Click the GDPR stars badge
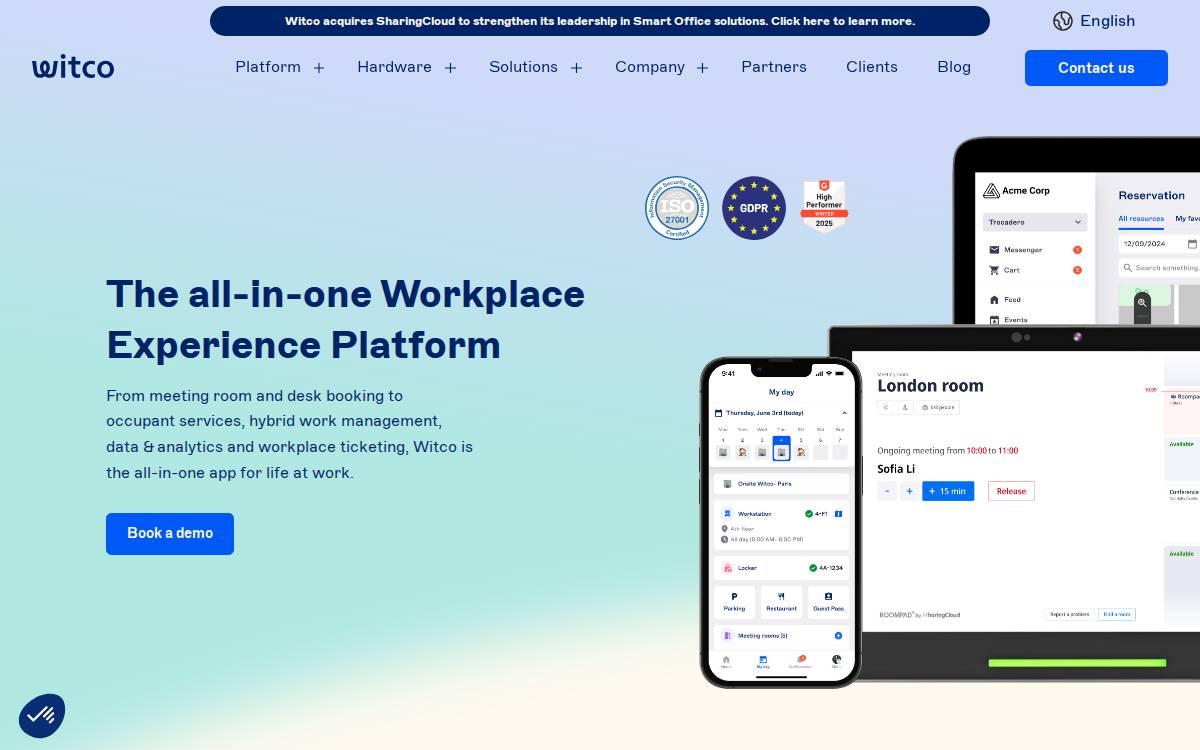 (x=754, y=208)
